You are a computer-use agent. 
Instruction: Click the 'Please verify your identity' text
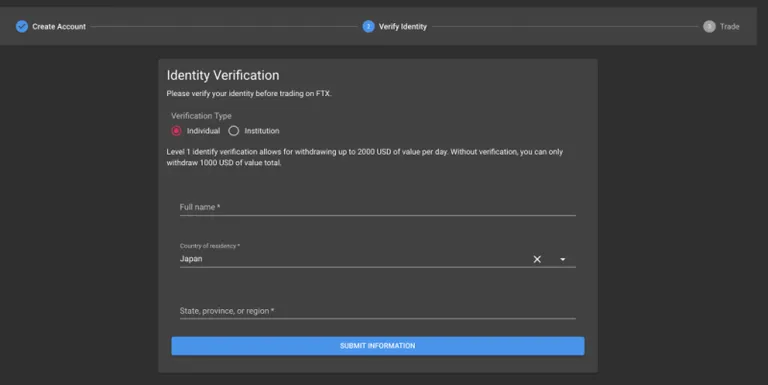point(249,94)
